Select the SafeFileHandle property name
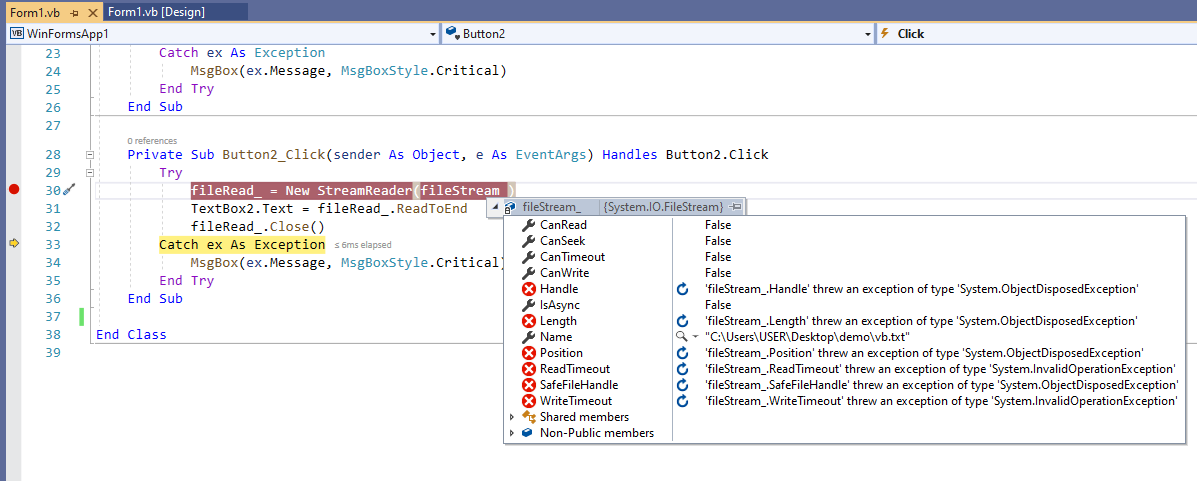Screen dimensions: 1197x481 pyautogui.click(x=579, y=386)
